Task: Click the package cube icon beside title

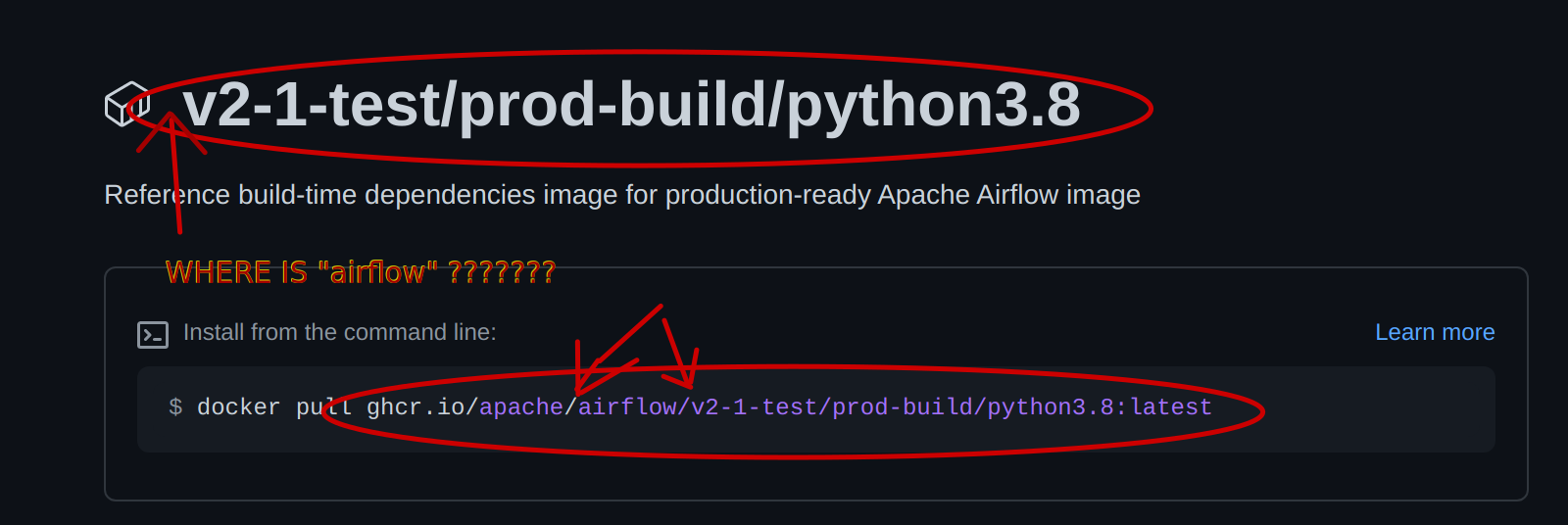Action: click(x=127, y=104)
